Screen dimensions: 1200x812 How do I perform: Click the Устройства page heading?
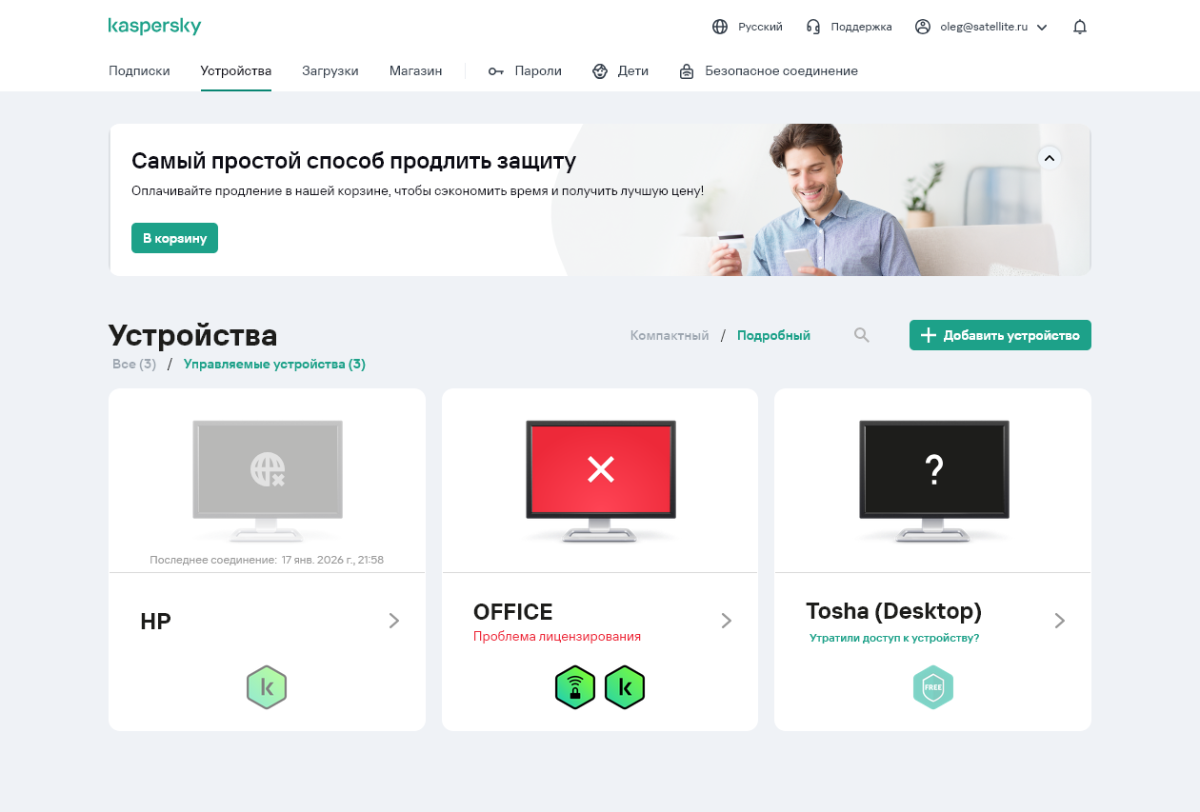click(193, 335)
